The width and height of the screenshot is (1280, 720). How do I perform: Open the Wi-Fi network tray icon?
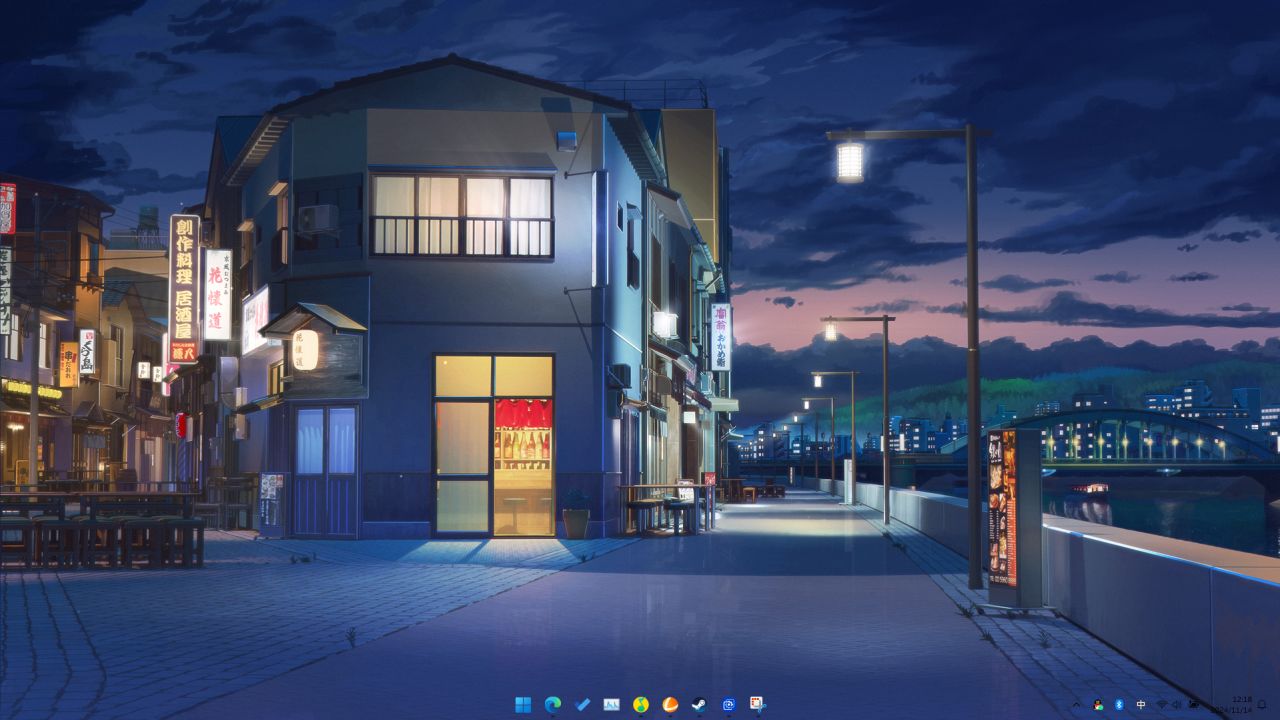tap(1162, 704)
